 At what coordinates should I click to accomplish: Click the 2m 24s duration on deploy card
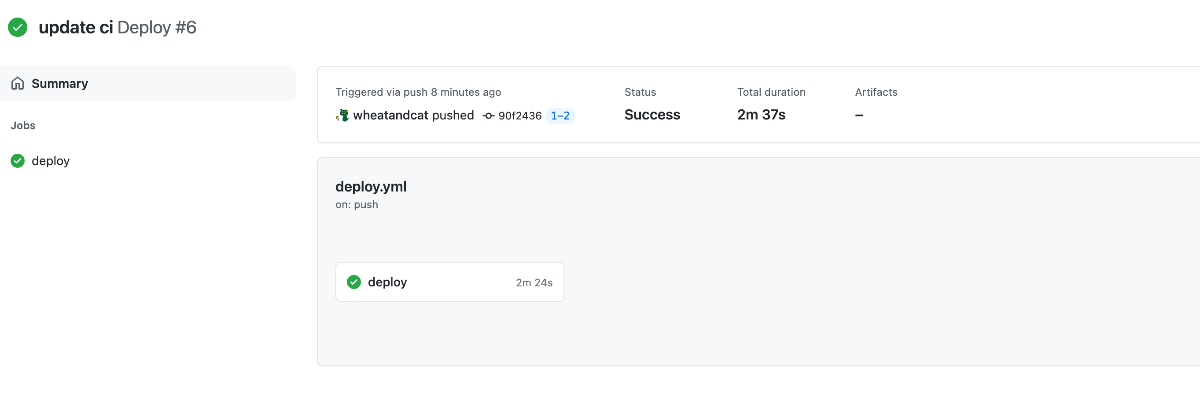tap(534, 283)
